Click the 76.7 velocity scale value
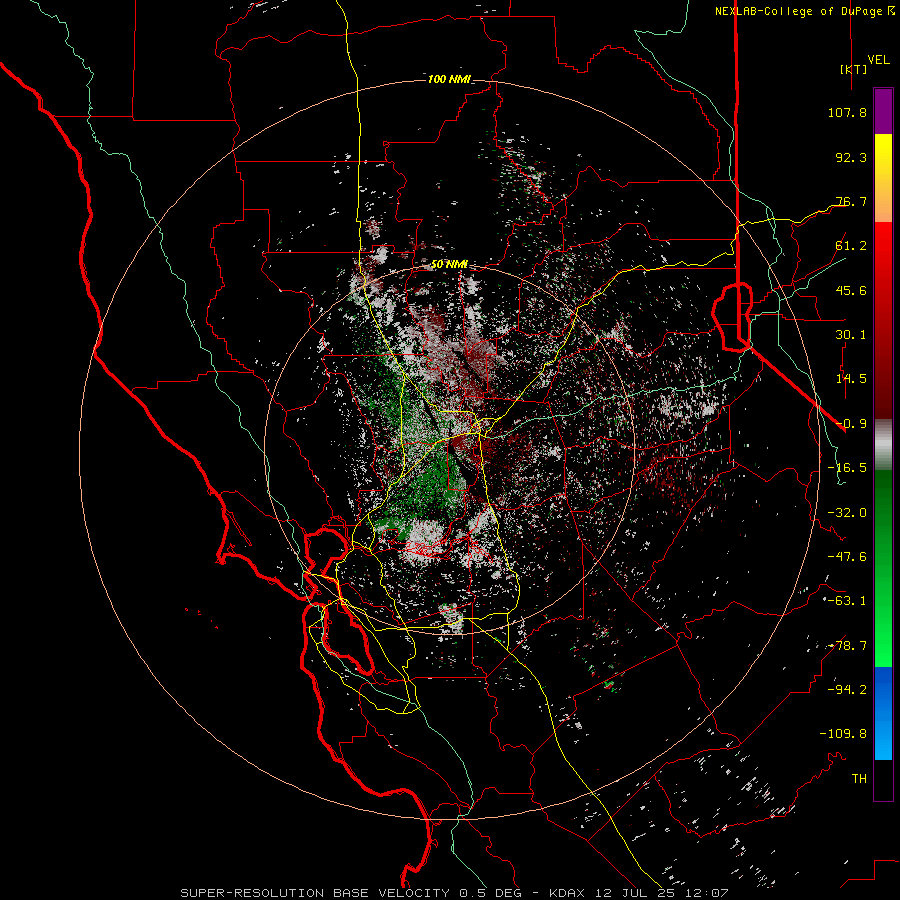 point(851,201)
